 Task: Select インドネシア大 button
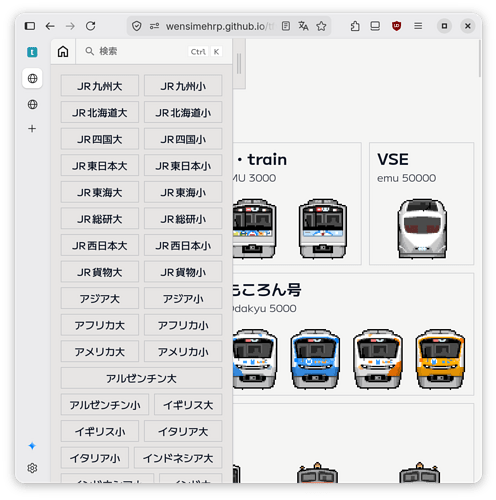178,458
